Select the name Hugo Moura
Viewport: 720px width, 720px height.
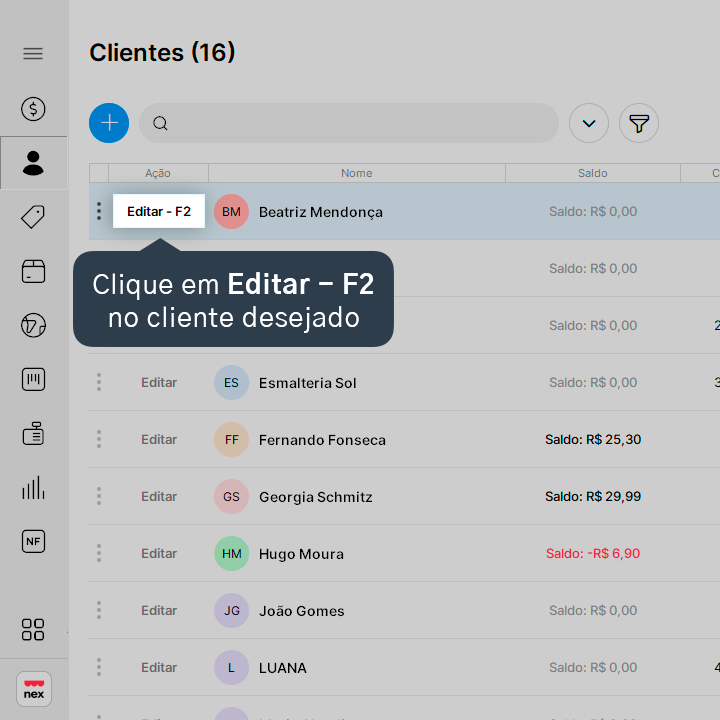coord(301,554)
